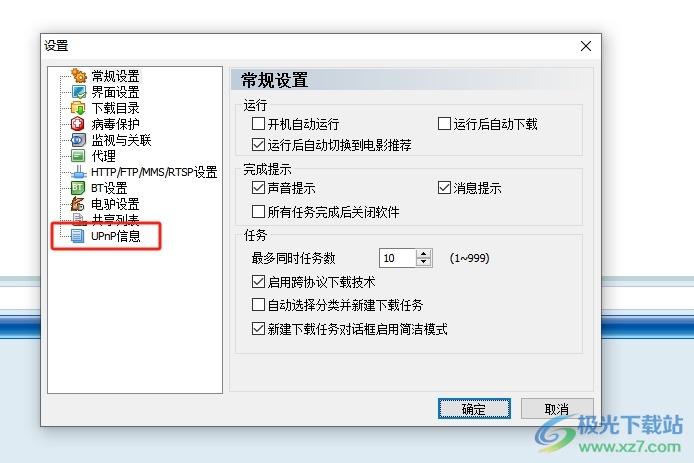Open 监视与关联 via its eye icon
Image resolution: width=694 pixels, height=463 pixels.
78,140
